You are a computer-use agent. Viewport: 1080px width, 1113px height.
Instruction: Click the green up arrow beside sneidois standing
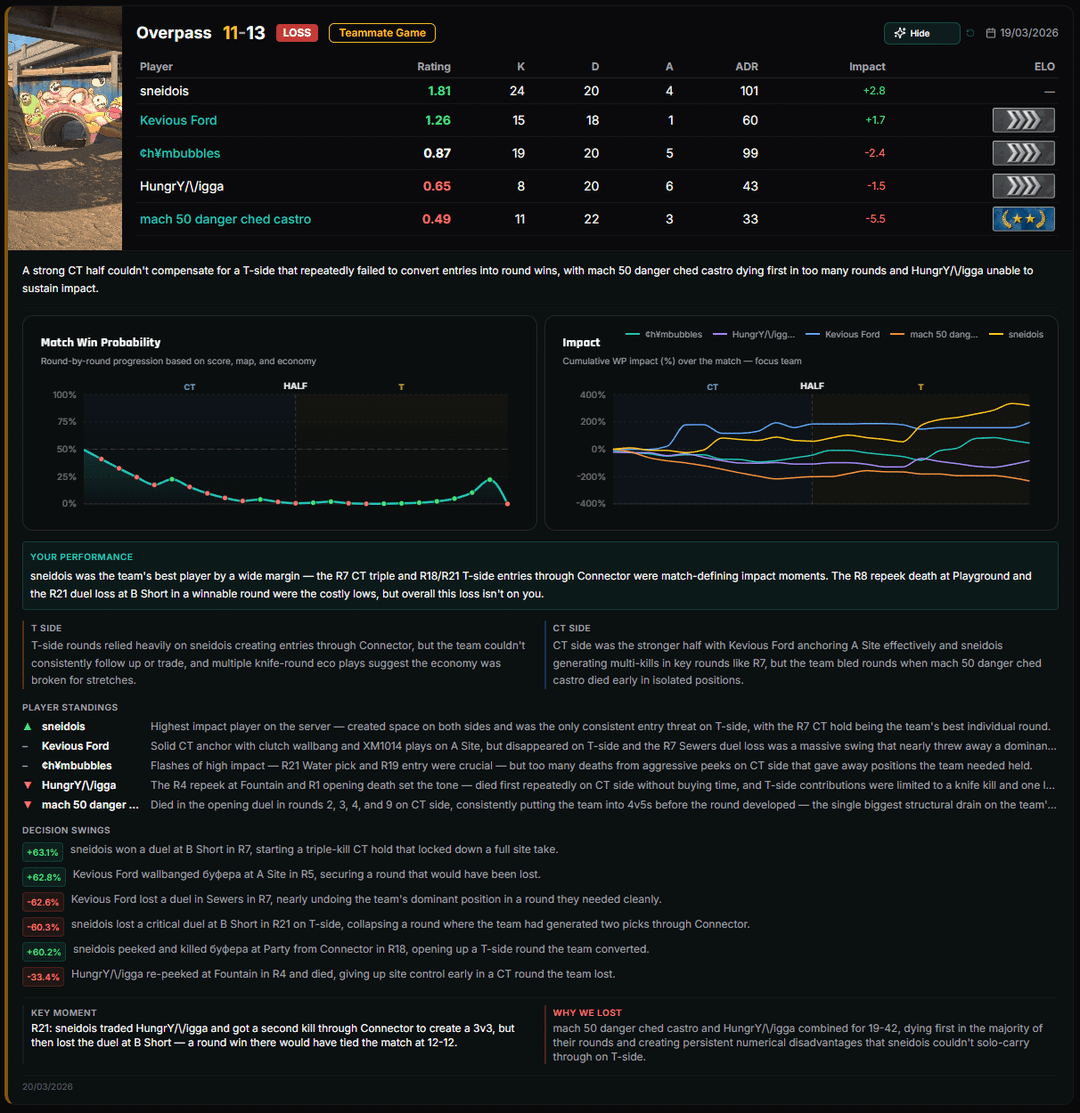tap(28, 727)
